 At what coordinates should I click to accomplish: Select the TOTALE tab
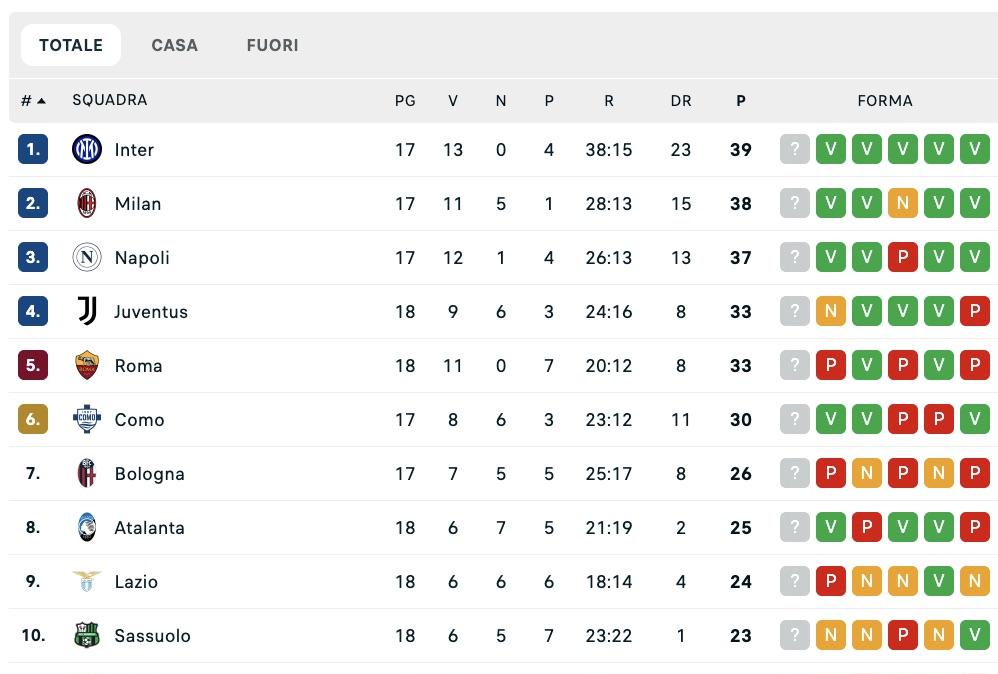coord(70,45)
